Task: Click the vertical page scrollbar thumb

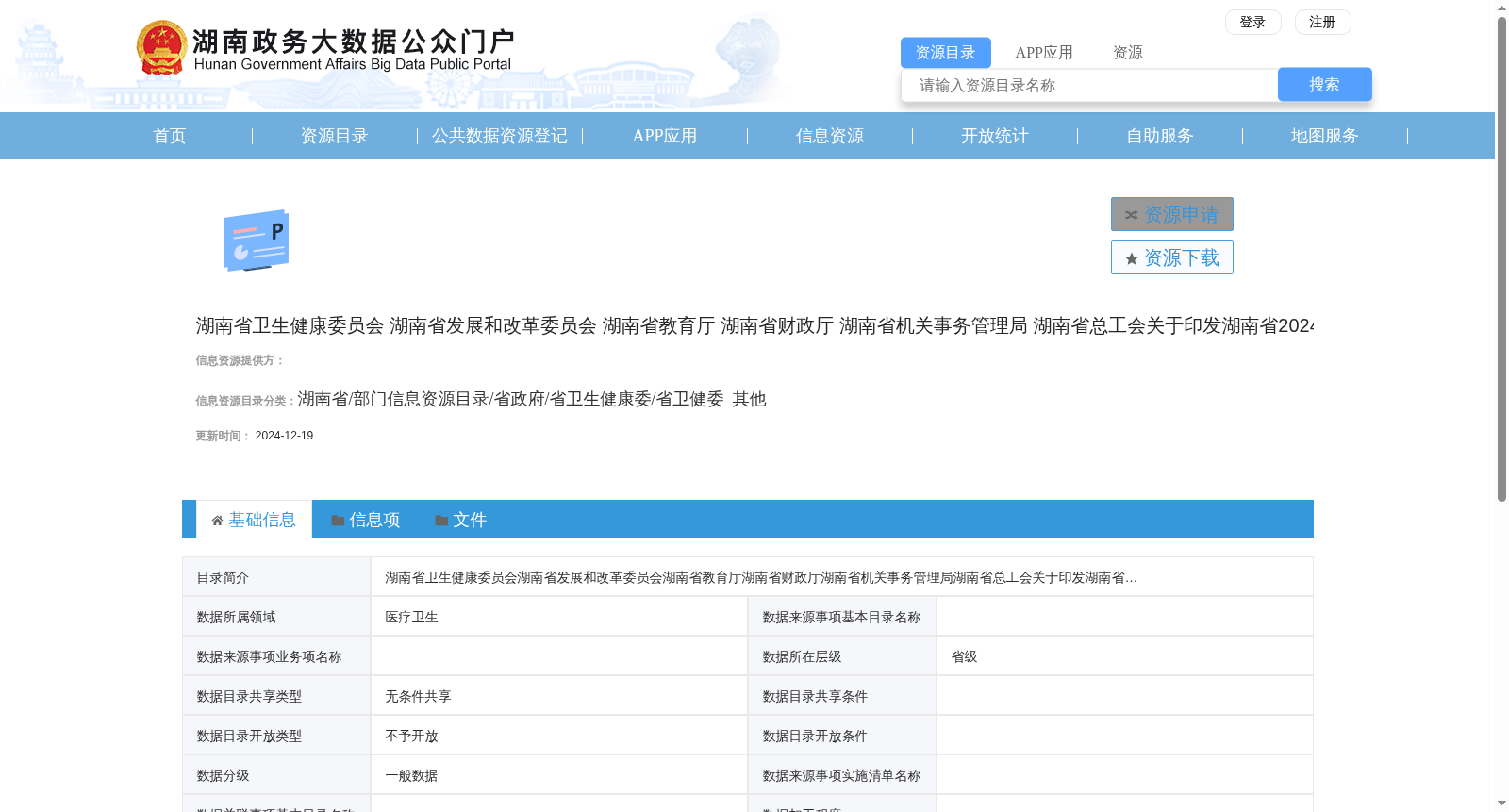Action: (1501, 259)
